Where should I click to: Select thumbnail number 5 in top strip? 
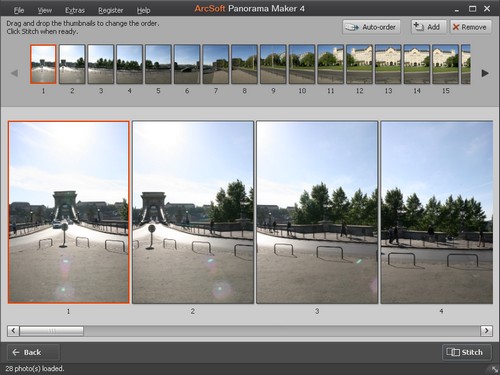[x=158, y=64]
